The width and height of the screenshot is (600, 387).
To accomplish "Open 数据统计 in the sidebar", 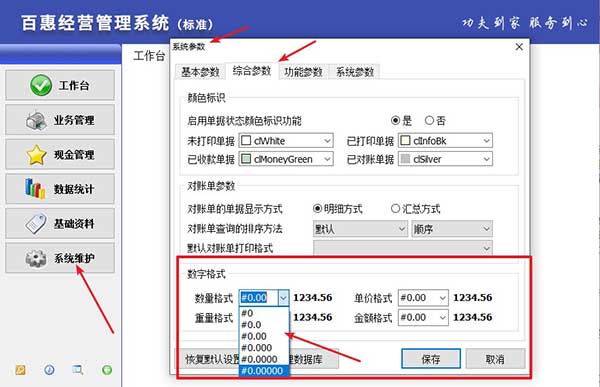I will coord(60,189).
